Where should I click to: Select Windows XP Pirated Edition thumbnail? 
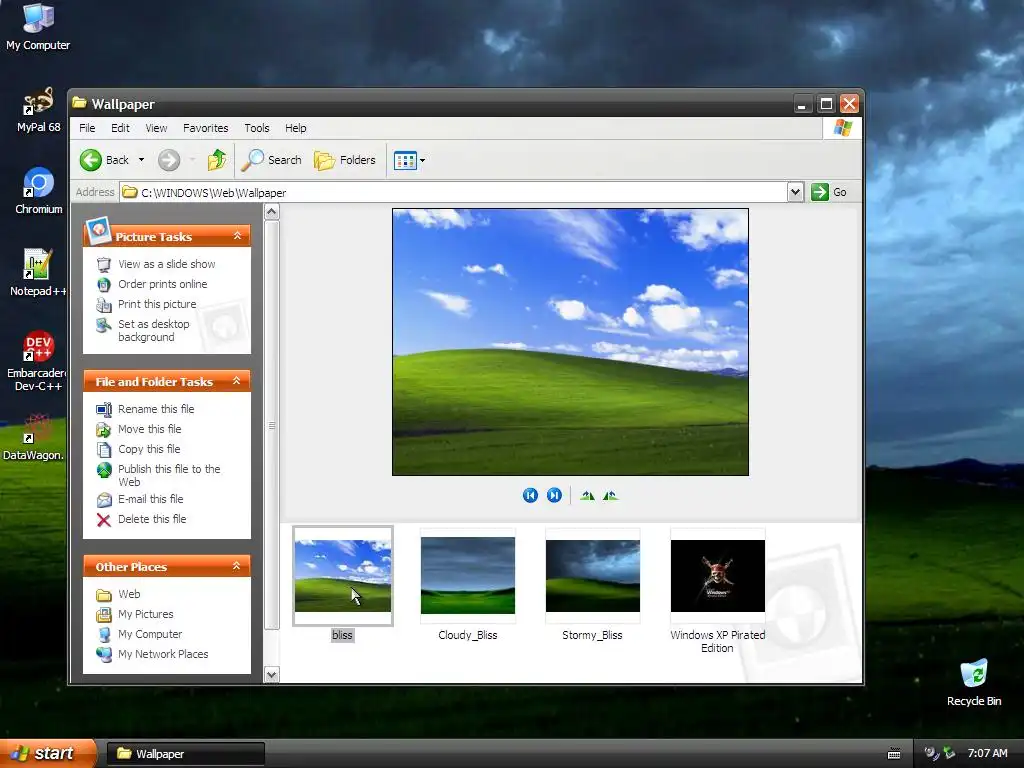pos(718,576)
